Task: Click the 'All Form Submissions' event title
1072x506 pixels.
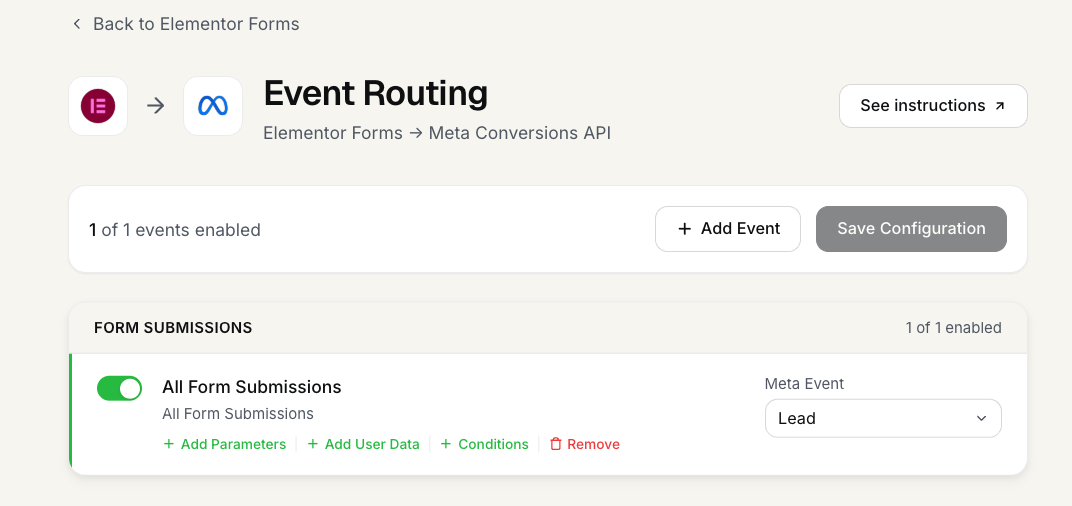Action: click(x=252, y=387)
